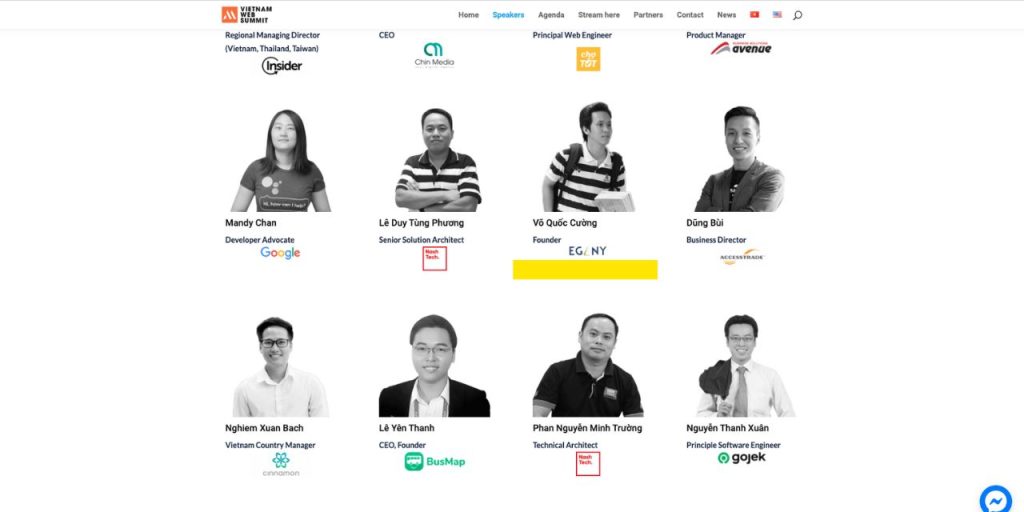This screenshot has height=512, width=1024.
Task: Click Mandy Chan's speaker photo
Action: (281, 160)
